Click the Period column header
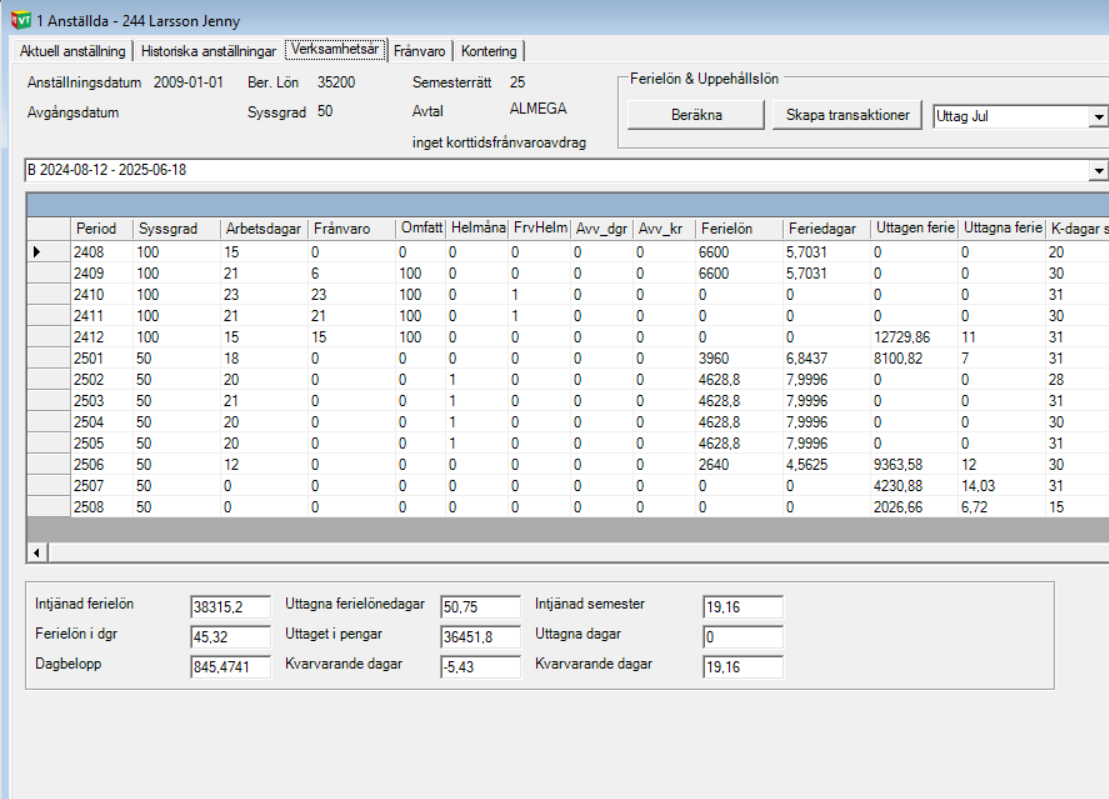 coord(102,228)
